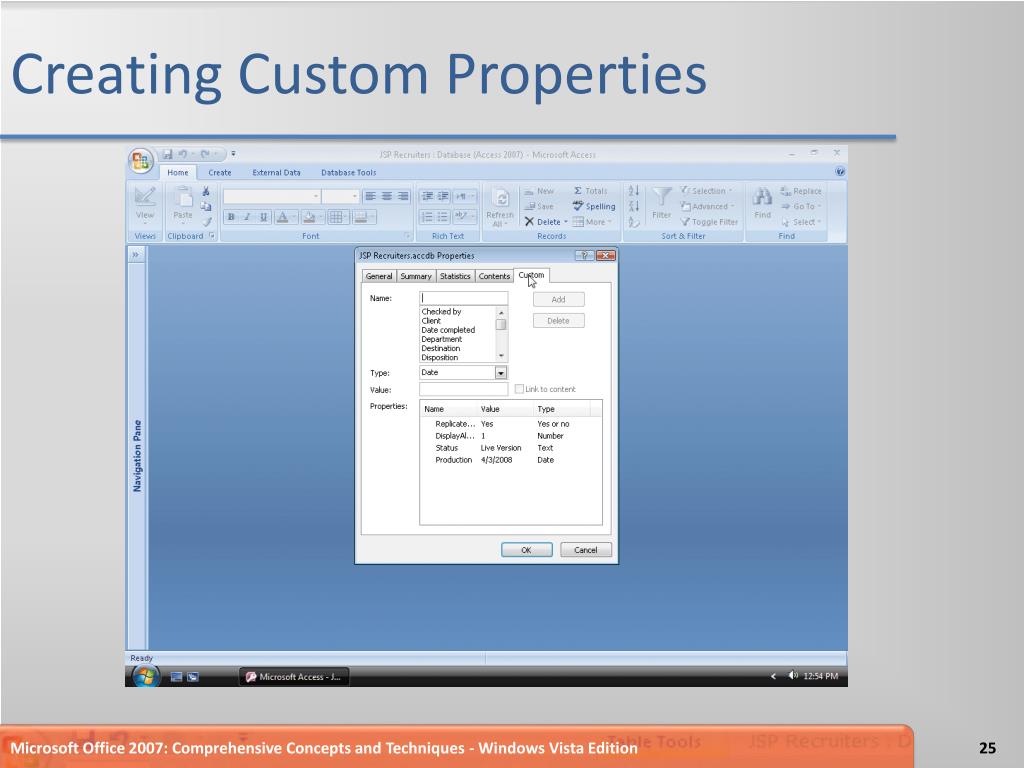The width and height of the screenshot is (1024, 768).
Task: Click the Office Button orb
Action: click(x=140, y=161)
